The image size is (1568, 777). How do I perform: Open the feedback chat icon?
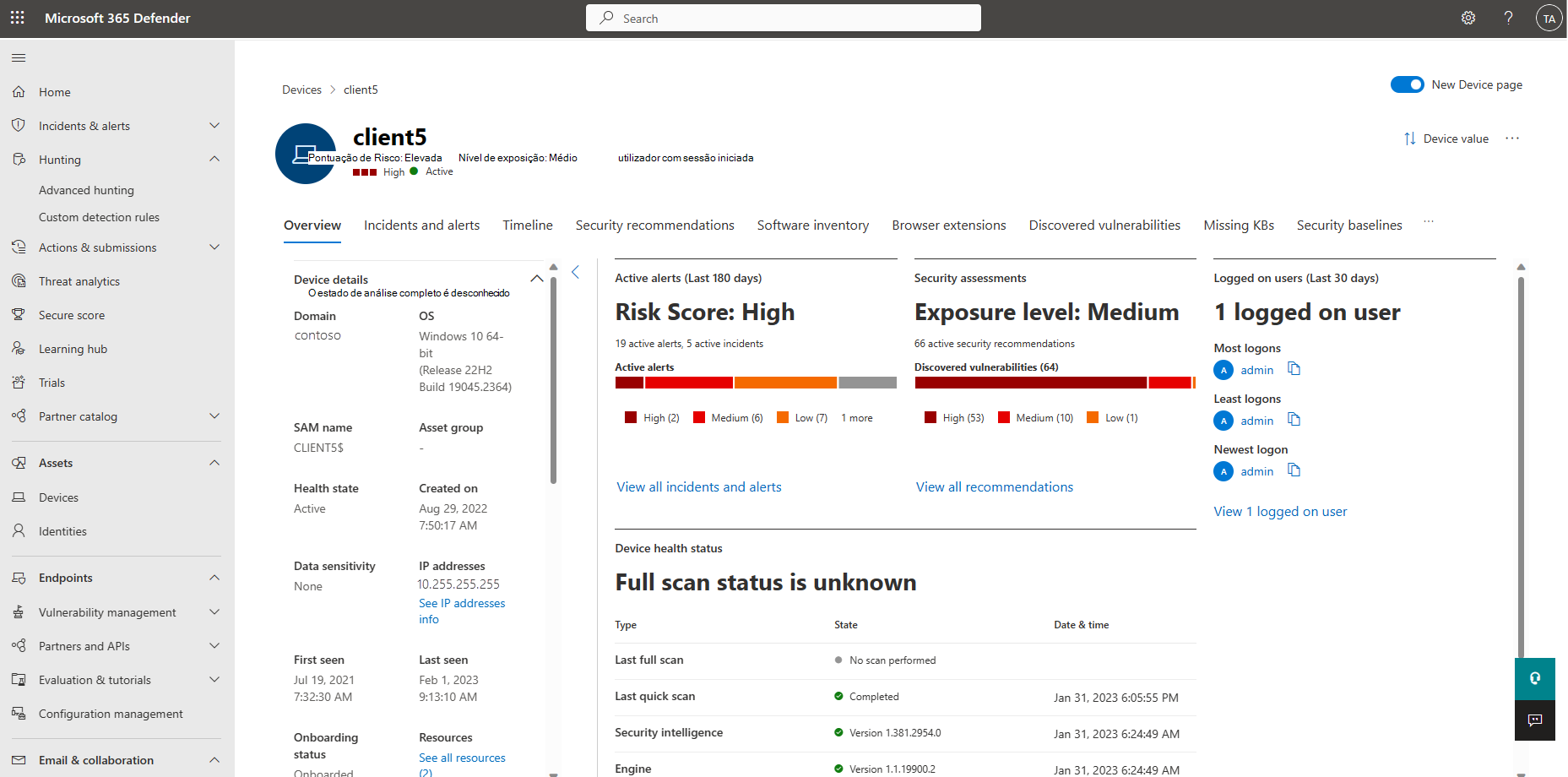point(1534,720)
